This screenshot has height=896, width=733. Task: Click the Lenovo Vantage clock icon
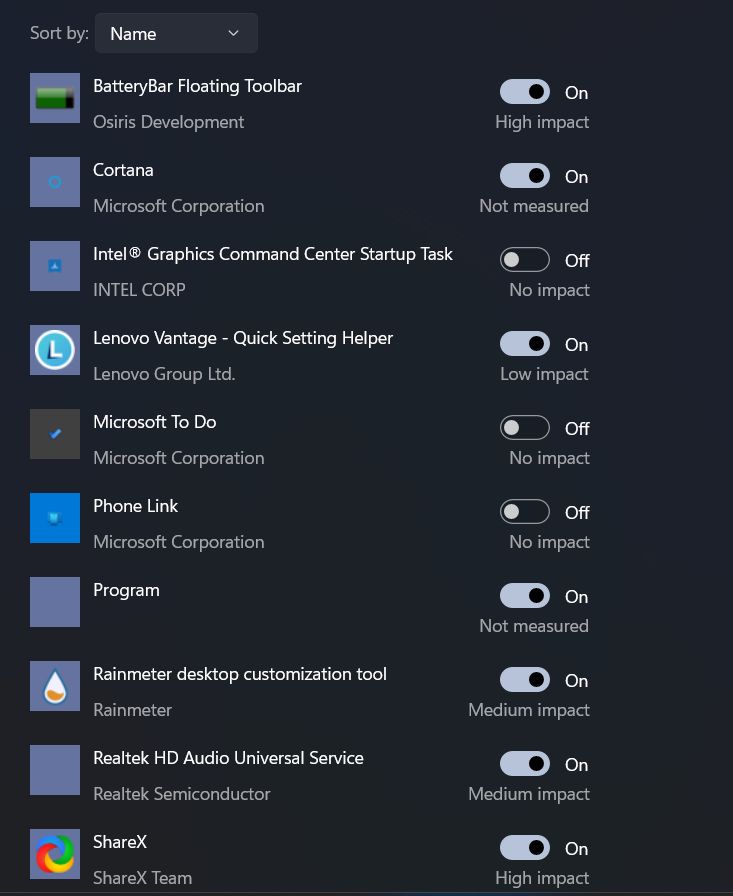[55, 350]
